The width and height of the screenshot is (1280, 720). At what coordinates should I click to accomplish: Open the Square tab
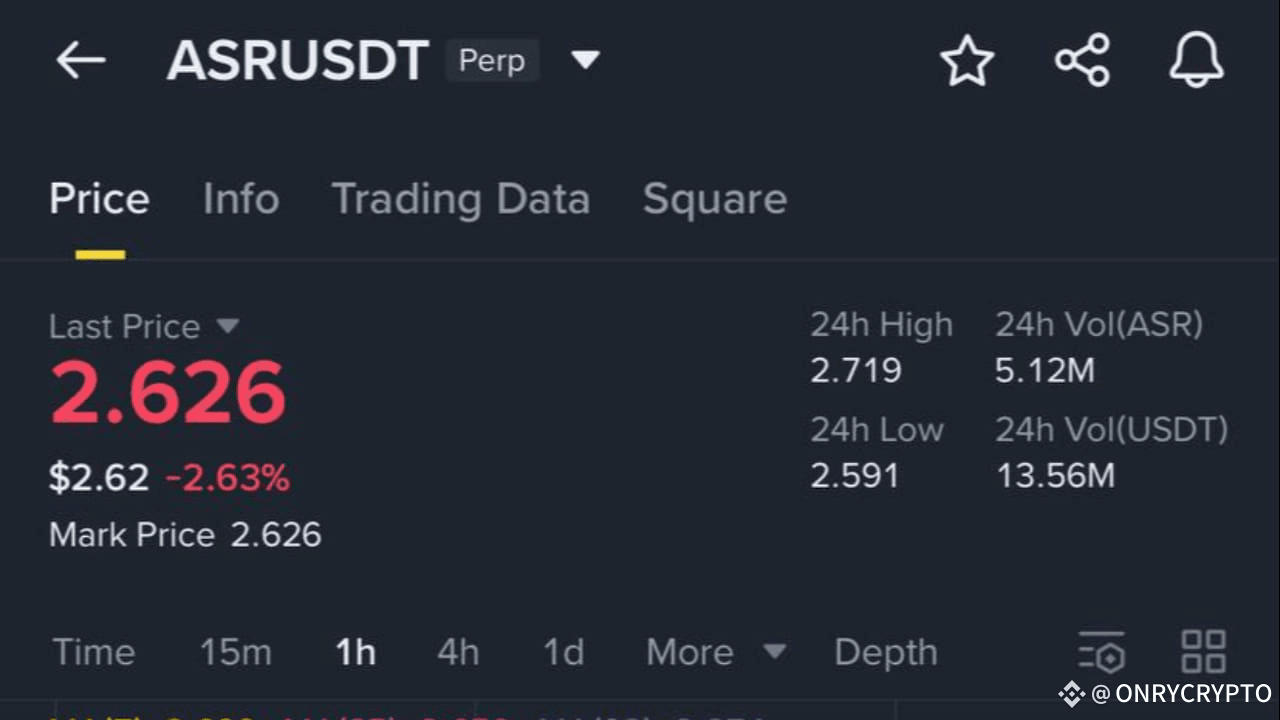[714, 199]
